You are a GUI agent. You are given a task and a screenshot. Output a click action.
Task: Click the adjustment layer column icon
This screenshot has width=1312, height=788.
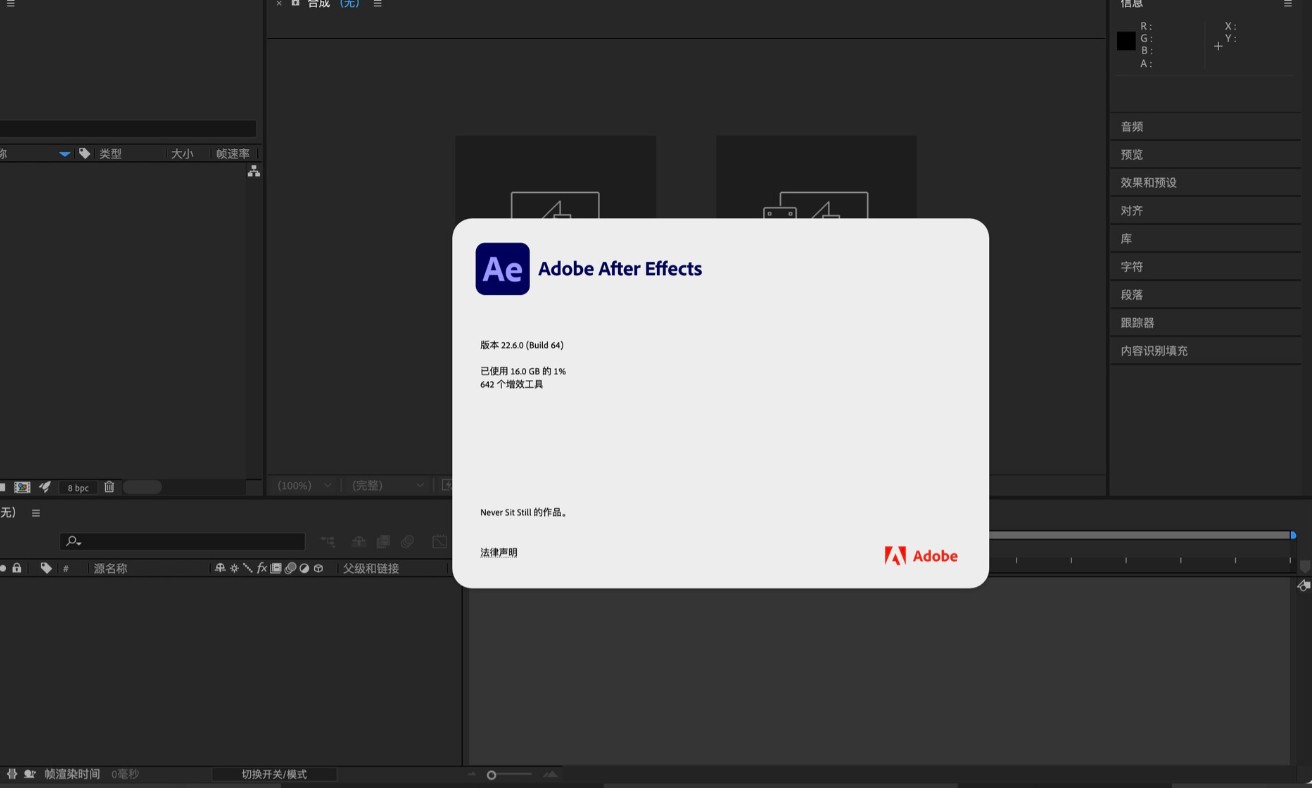(304, 568)
